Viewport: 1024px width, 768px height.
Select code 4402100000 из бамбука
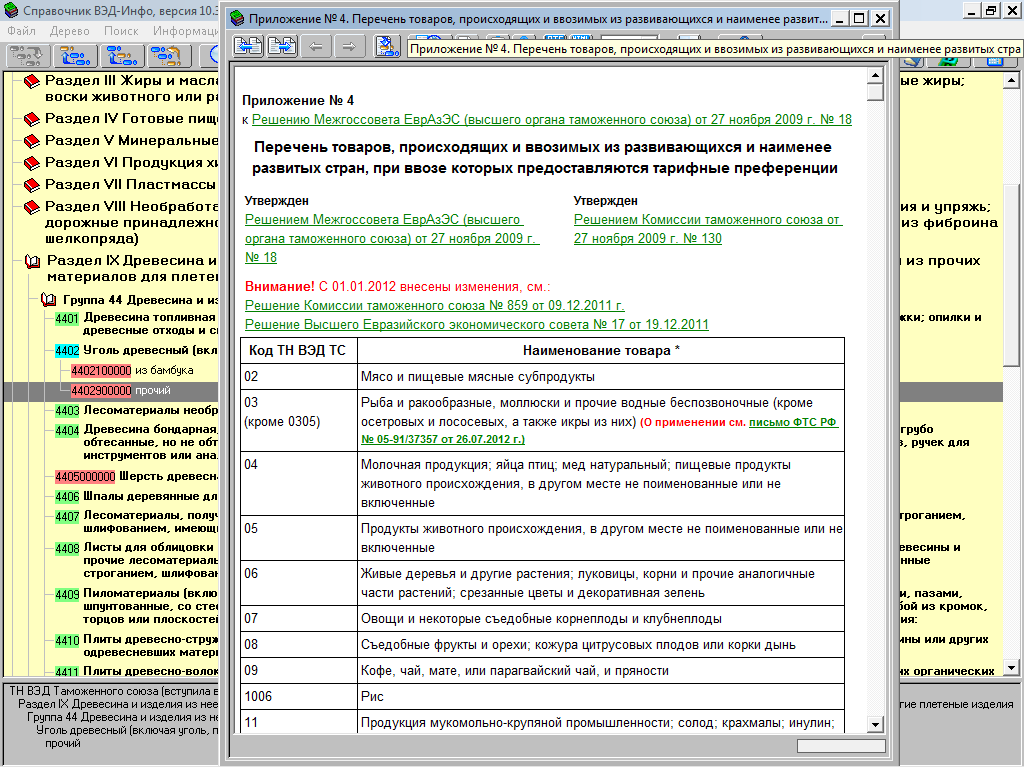(x=132, y=370)
